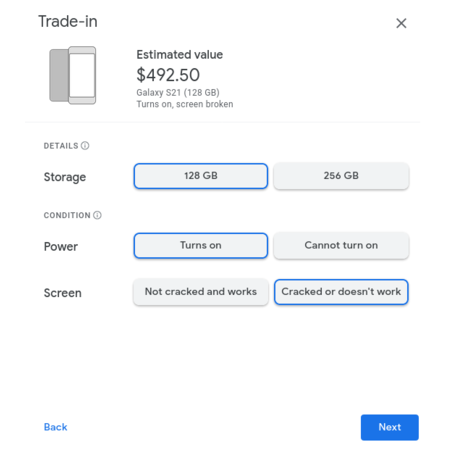Image resolution: width=450 pixels, height=450 pixels.
Task: Click the phone illustration image
Action: click(x=73, y=75)
